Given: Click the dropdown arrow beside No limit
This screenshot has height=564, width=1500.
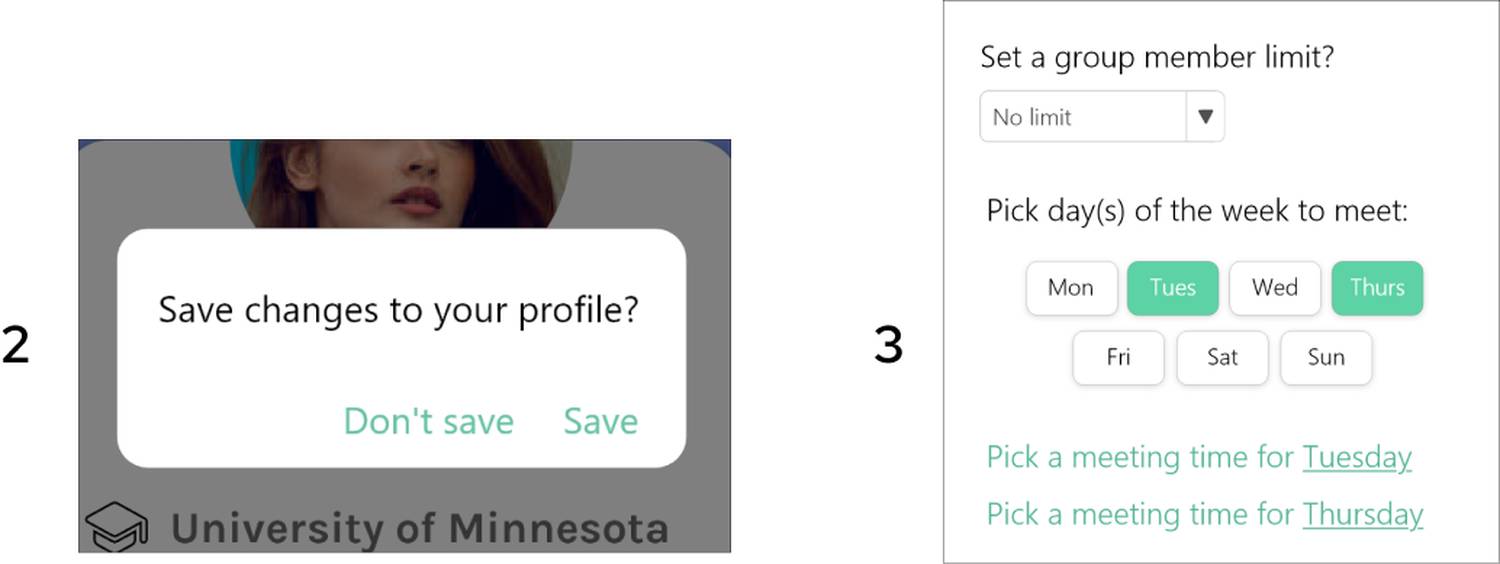Looking at the screenshot, I should click(x=1205, y=117).
